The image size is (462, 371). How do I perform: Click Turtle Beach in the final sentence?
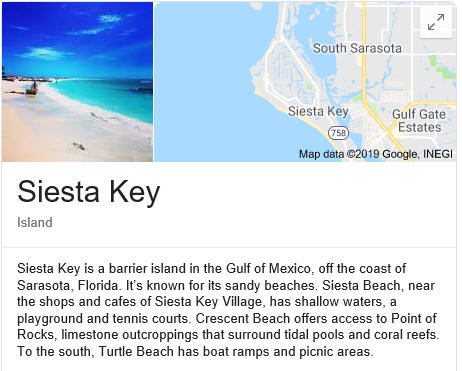tap(137, 351)
